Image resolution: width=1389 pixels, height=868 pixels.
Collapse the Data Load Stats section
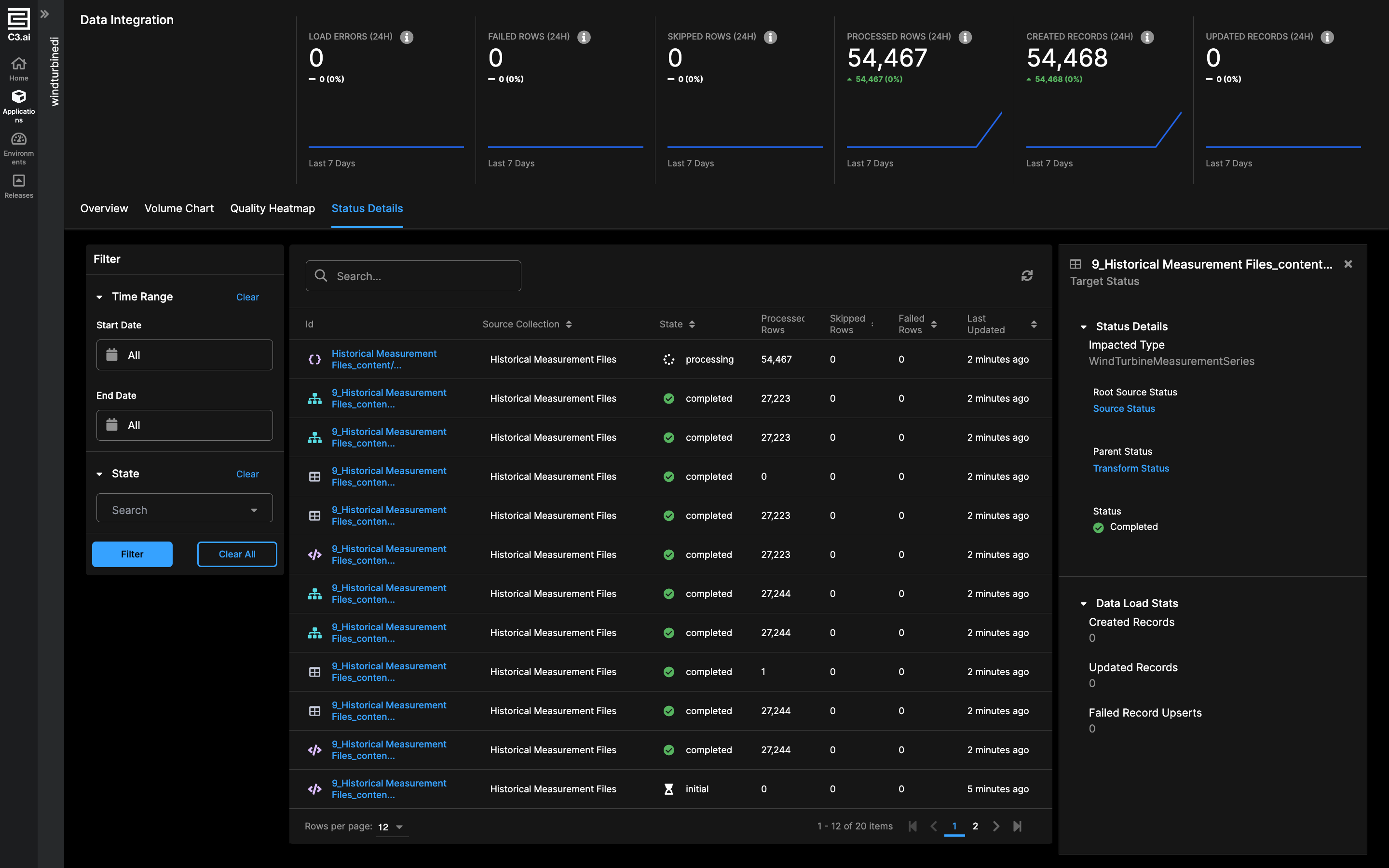click(1084, 603)
